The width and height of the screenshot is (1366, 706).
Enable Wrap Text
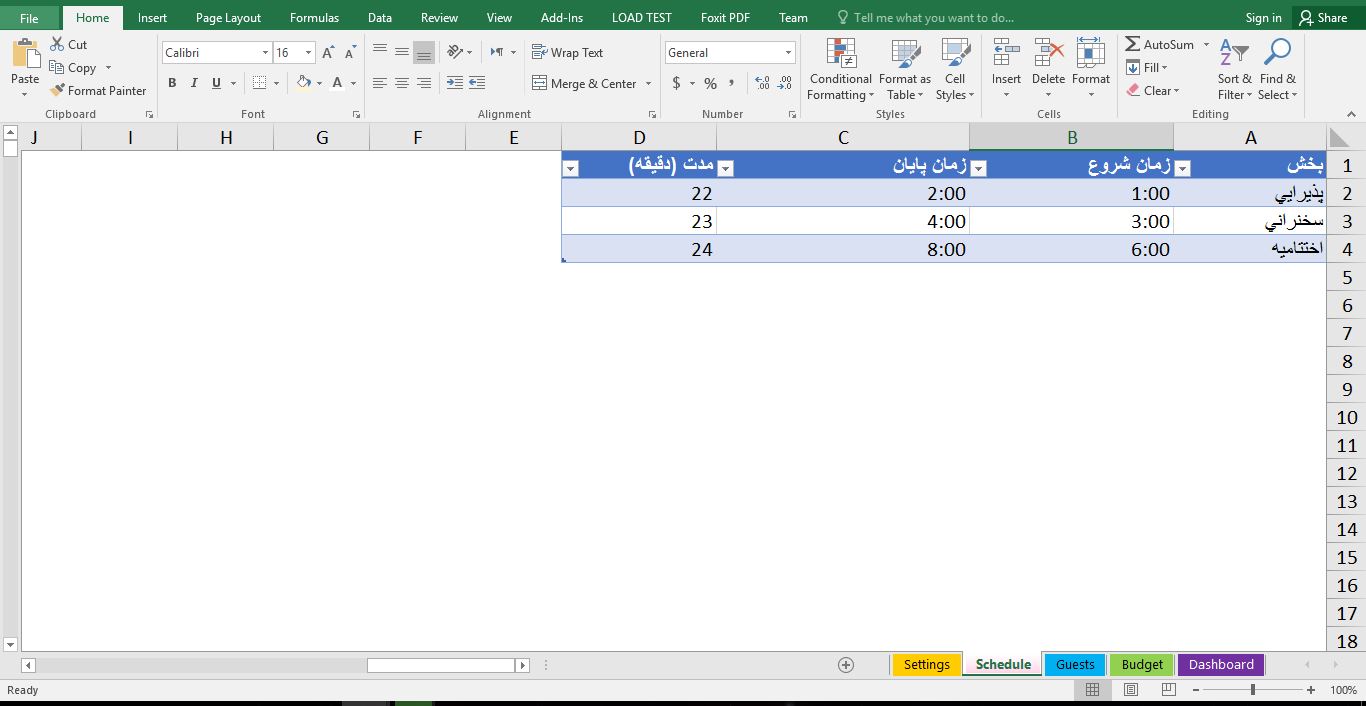567,52
